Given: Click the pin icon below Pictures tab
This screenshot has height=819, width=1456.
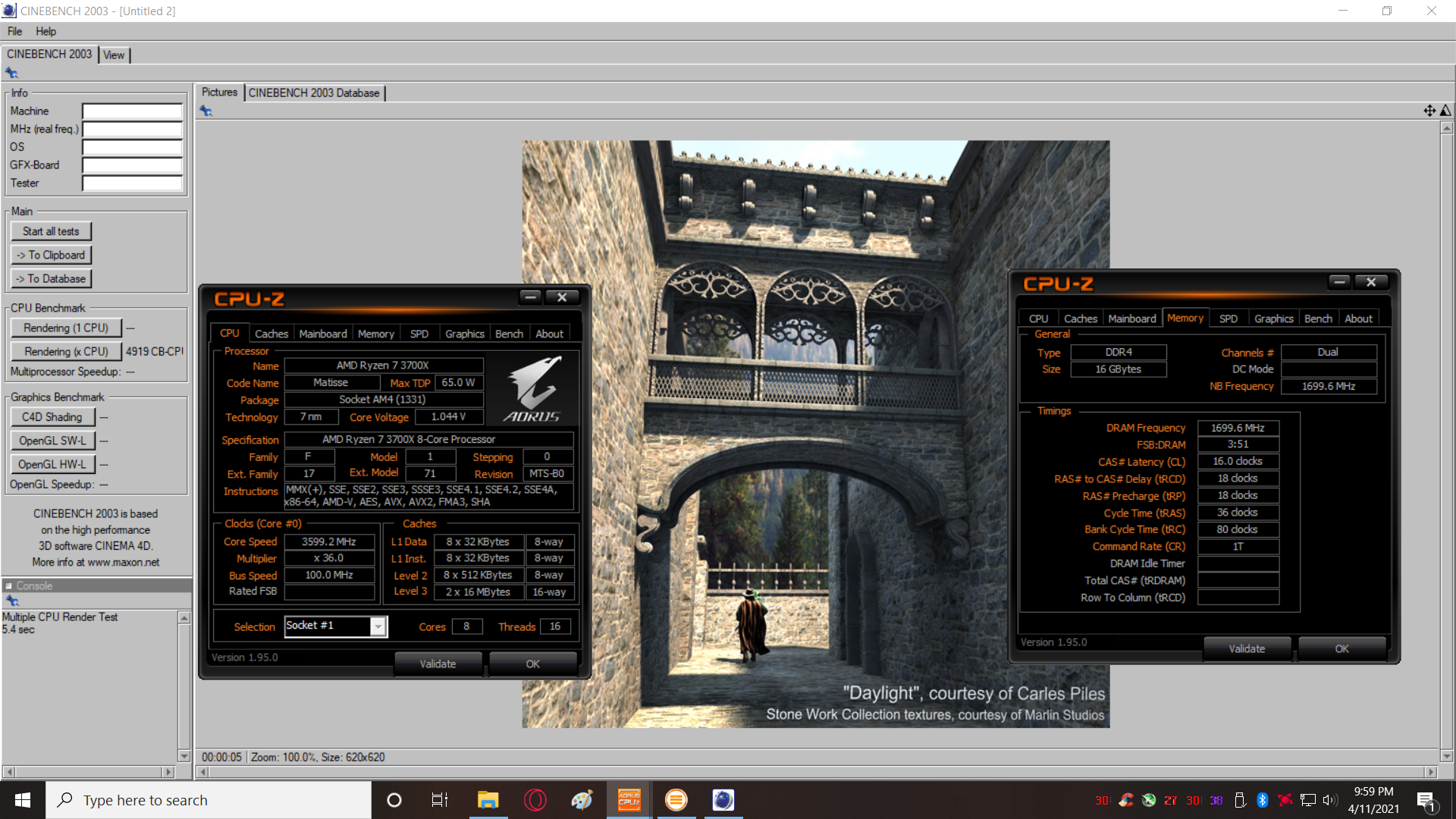Looking at the screenshot, I should pyautogui.click(x=206, y=111).
